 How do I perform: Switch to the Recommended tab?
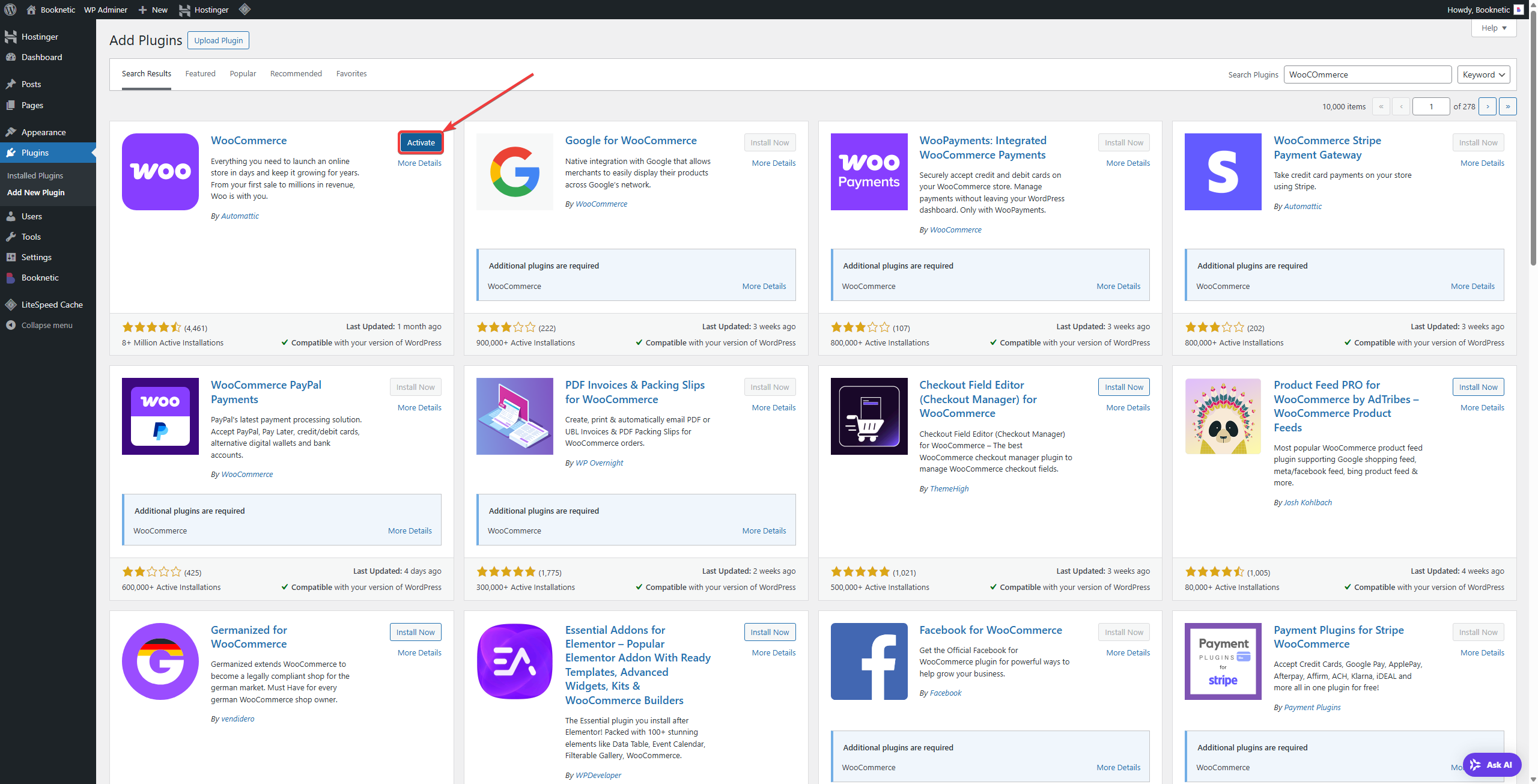(296, 73)
